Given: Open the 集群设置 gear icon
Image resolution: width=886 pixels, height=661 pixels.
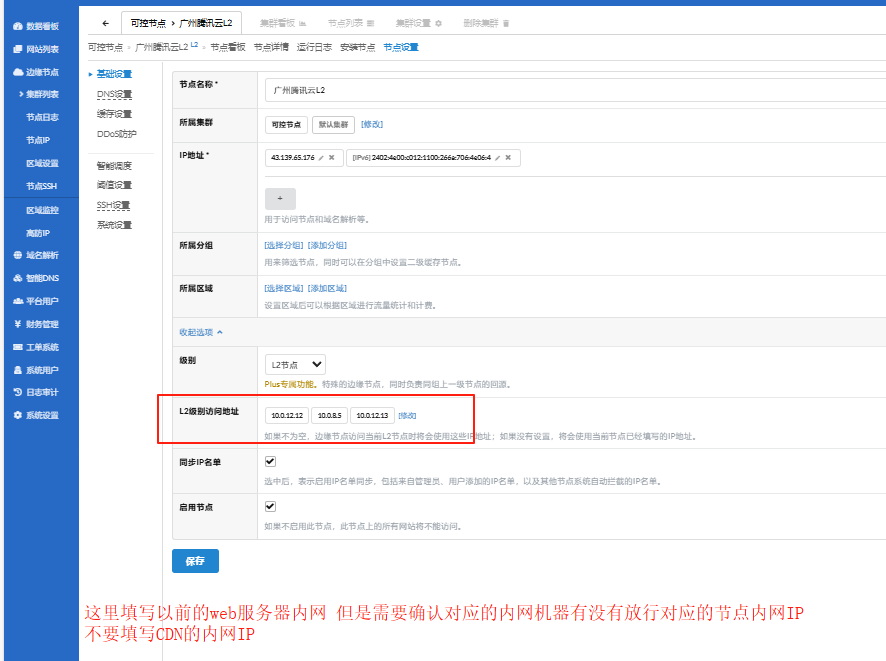Looking at the screenshot, I should click(x=440, y=23).
